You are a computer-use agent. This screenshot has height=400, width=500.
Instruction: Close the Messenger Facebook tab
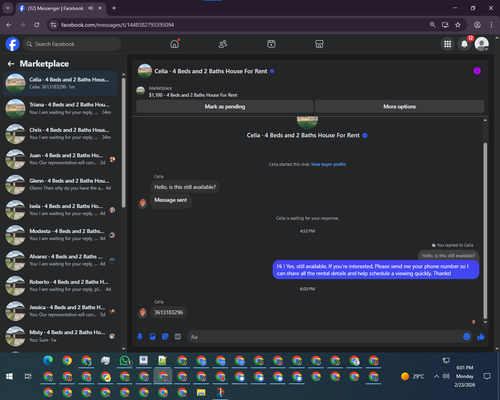point(100,8)
